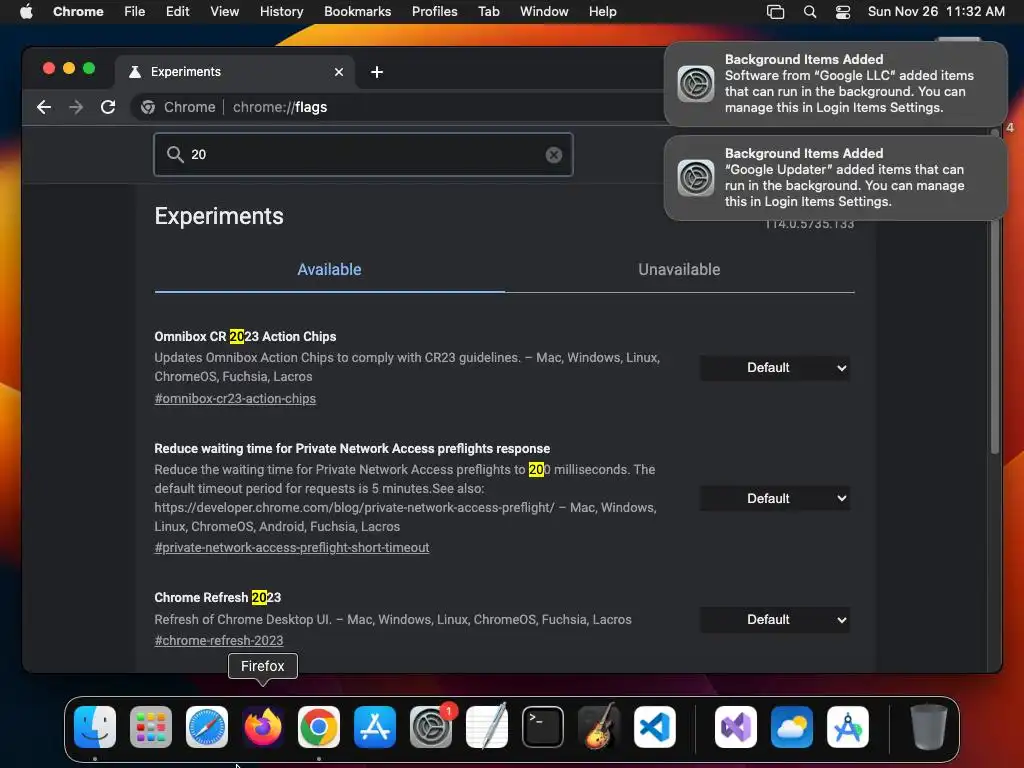Screen dimensions: 1024x768
Task: Click the chrome://flags address bar
Action: pyautogui.click(x=398, y=107)
